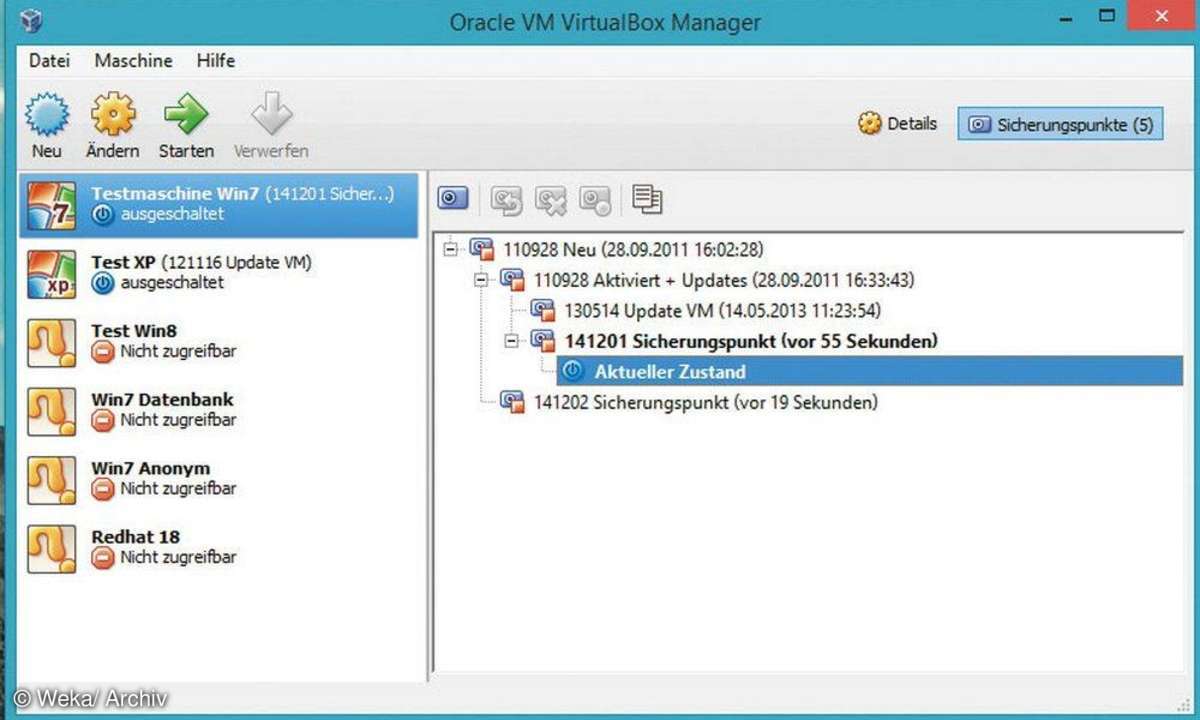
Task: Click the power icon of Aktueller Zustand
Action: (573, 371)
